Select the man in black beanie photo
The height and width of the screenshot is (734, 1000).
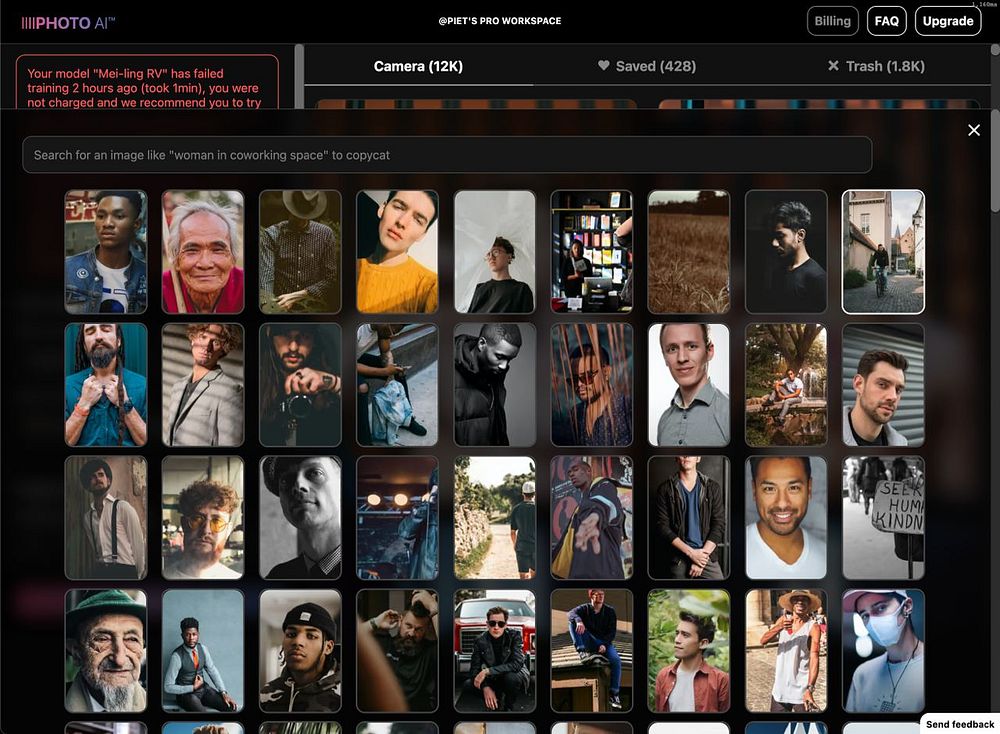click(x=300, y=650)
